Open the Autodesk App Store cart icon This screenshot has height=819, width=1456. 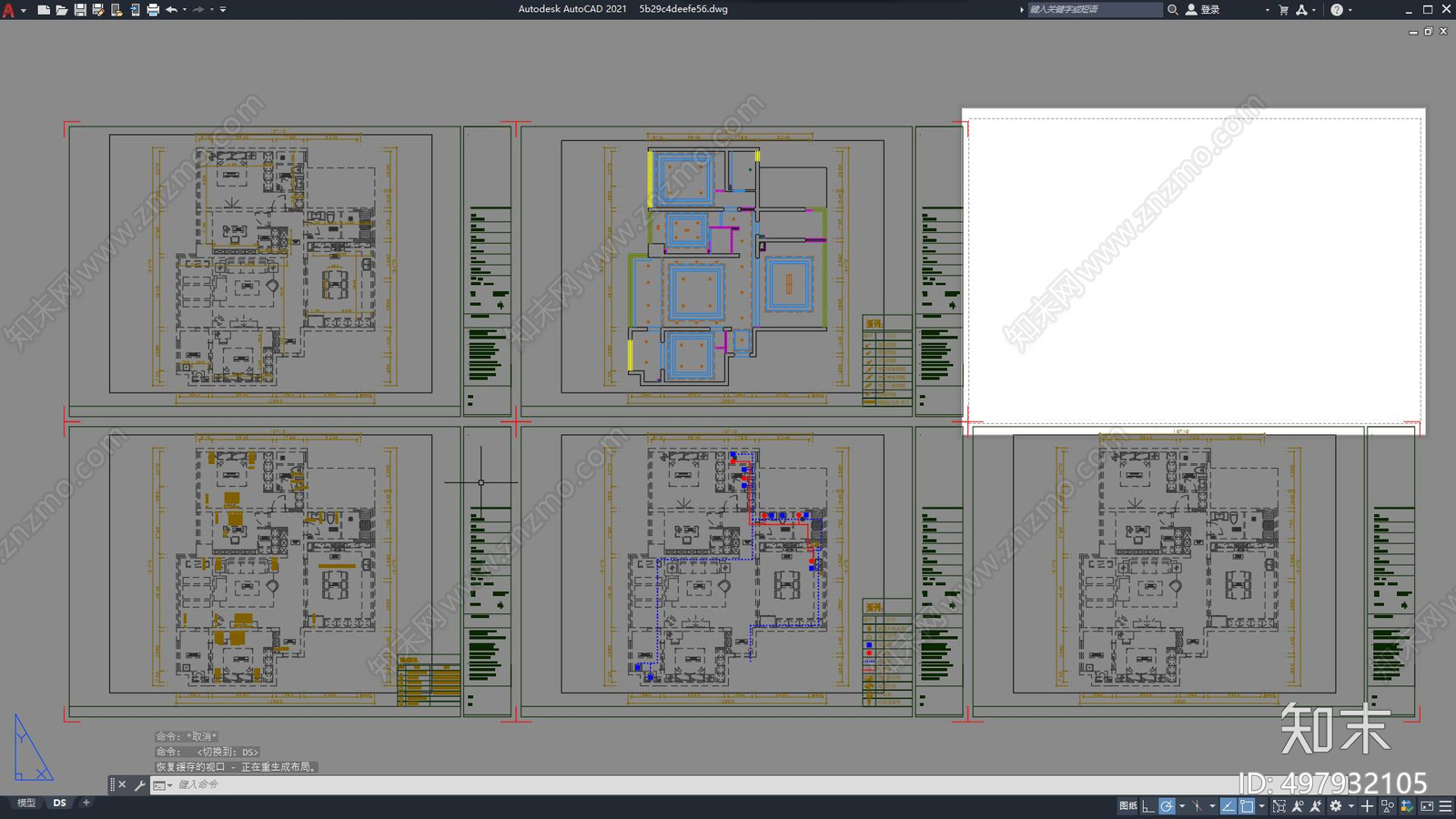[1284, 10]
